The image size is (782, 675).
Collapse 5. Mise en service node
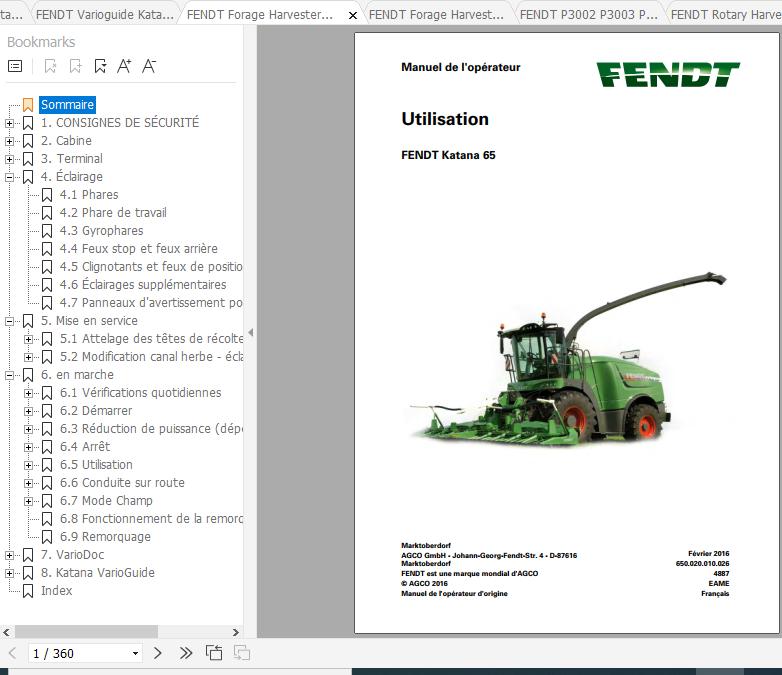(9, 321)
